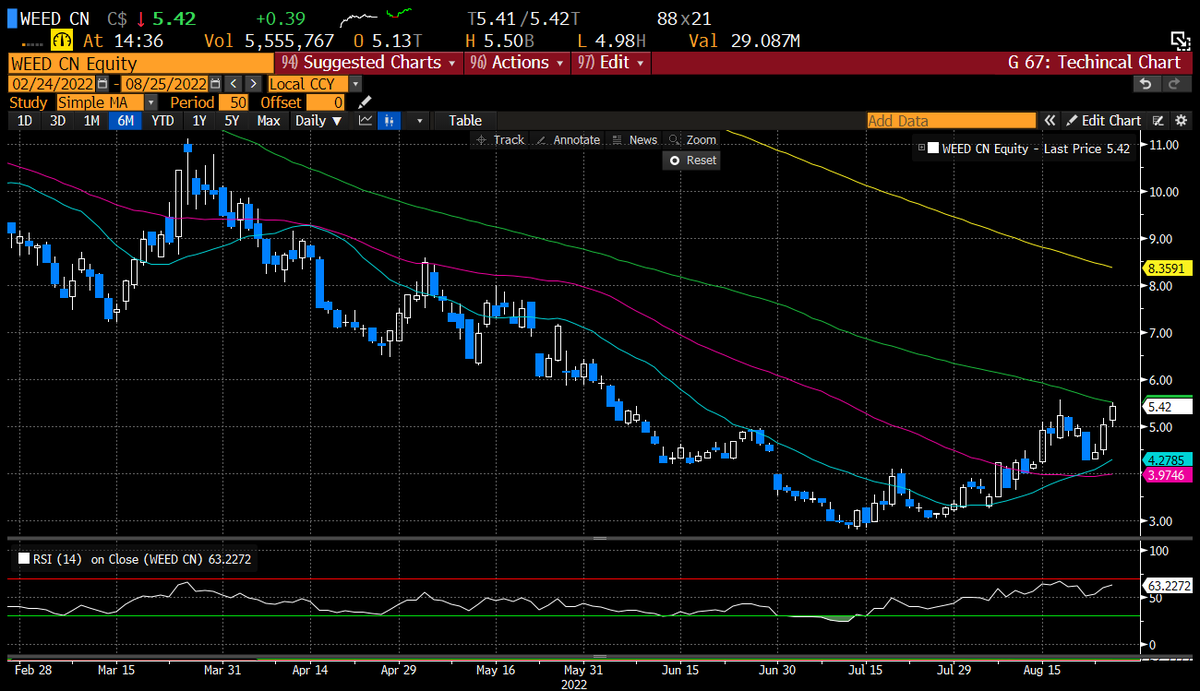Select the 1M time range
Viewport: 1200px width, 691px height.
[91, 120]
